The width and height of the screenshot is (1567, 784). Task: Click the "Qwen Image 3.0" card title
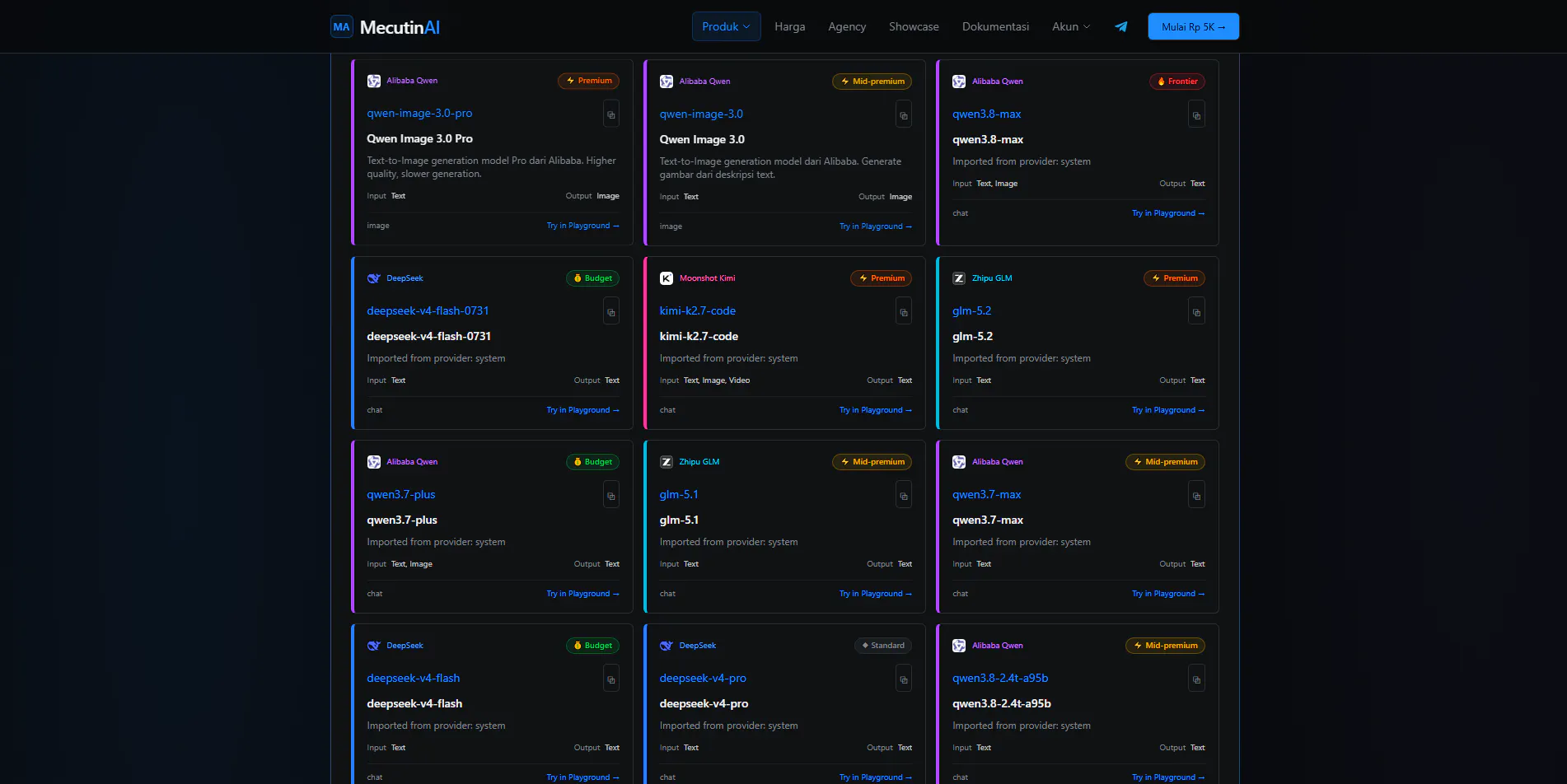coord(702,139)
